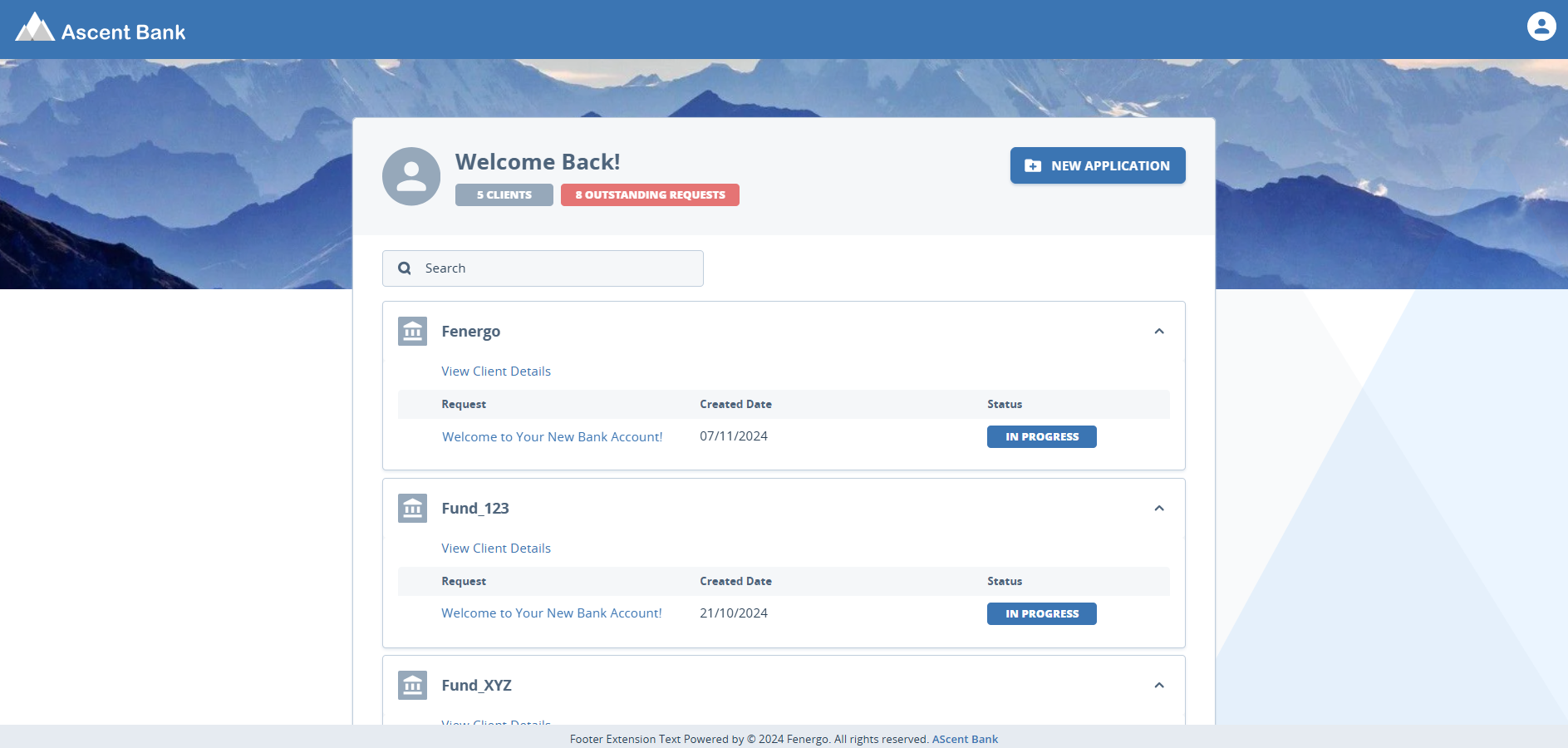Click the welcome avatar icon
Viewport: 1568px width, 748px height.
(410, 176)
